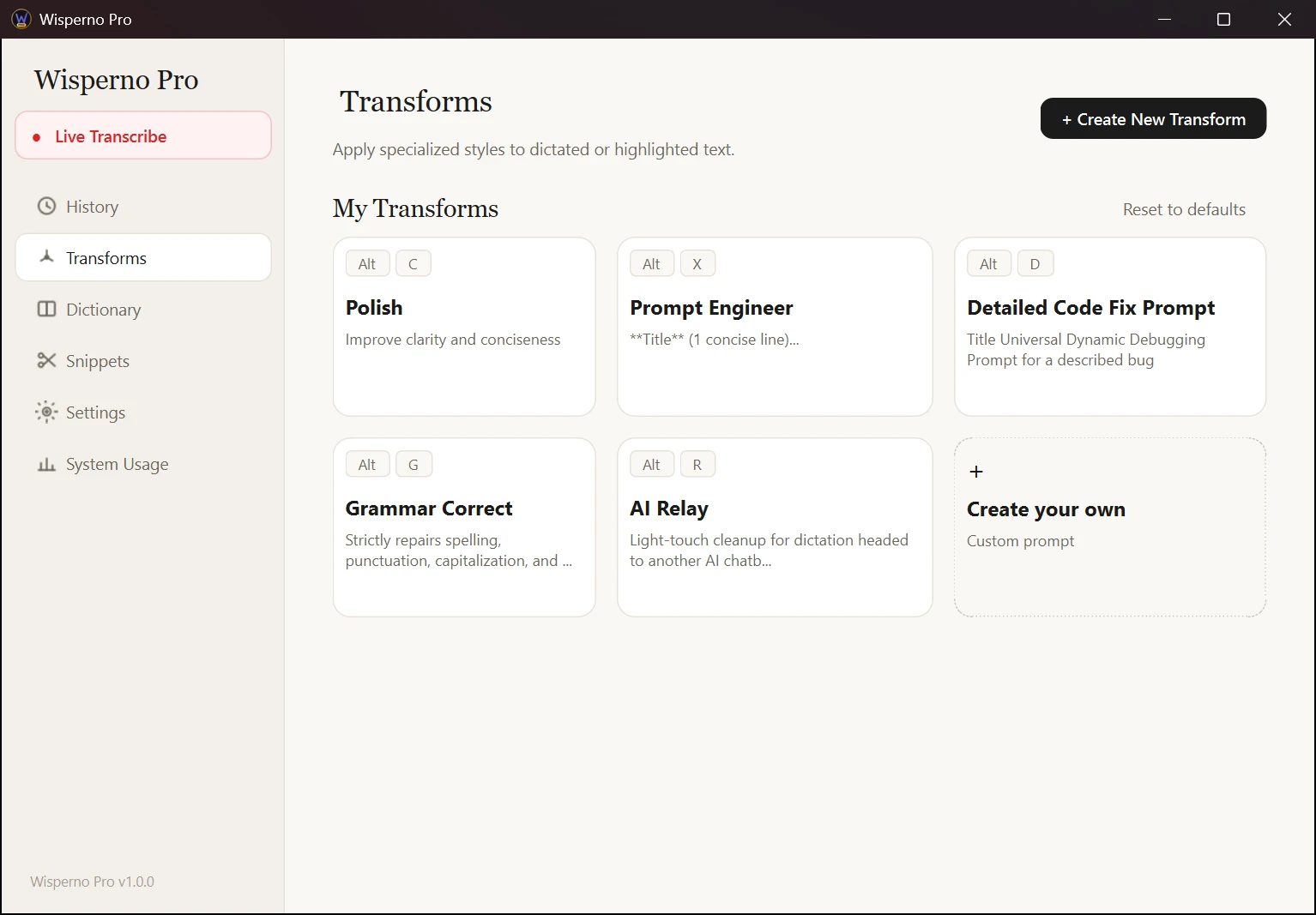Minimize the Wisperno Pro window
1316x915 pixels.
tap(1164, 19)
